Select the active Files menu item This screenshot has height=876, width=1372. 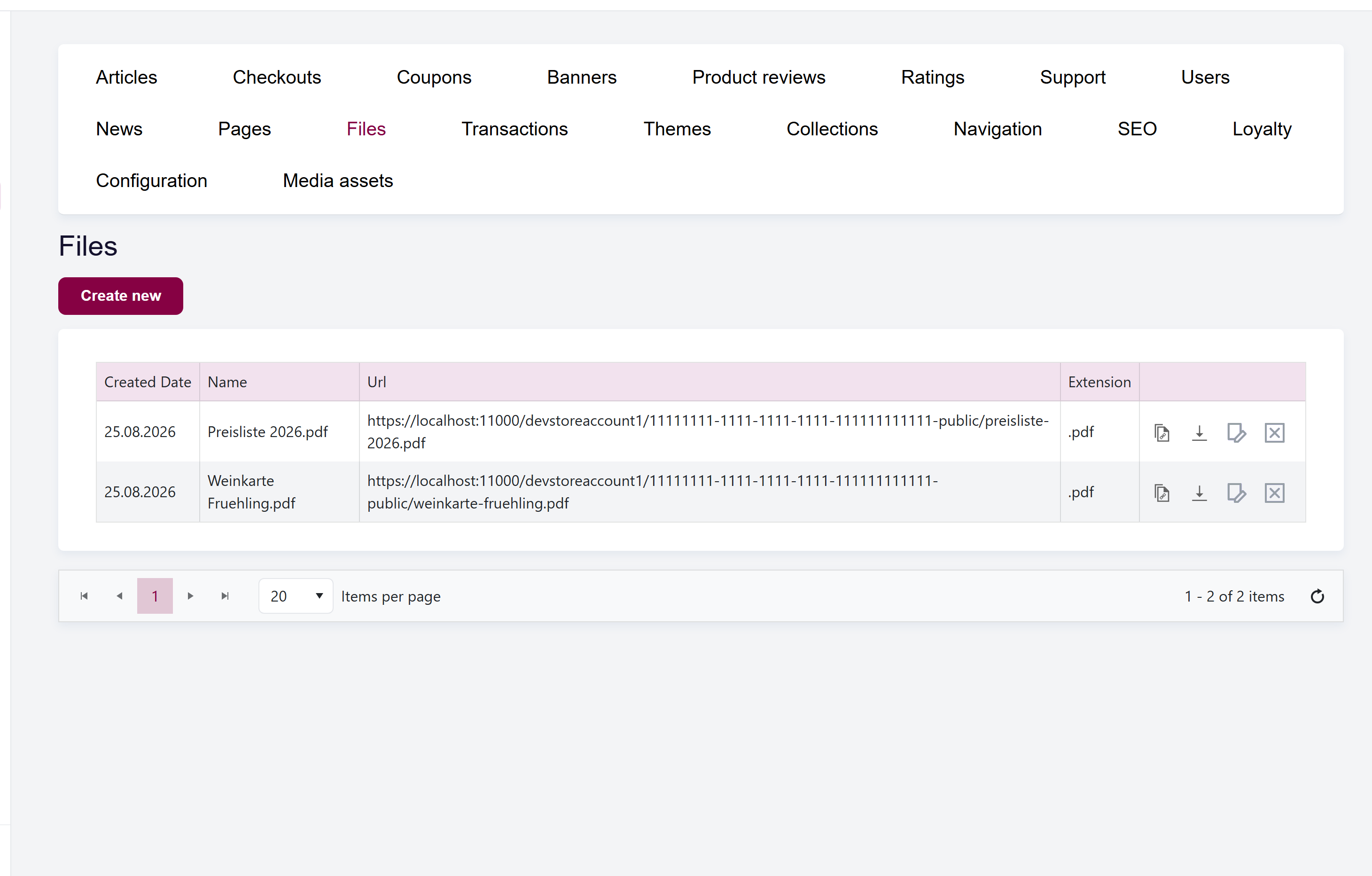coord(366,129)
